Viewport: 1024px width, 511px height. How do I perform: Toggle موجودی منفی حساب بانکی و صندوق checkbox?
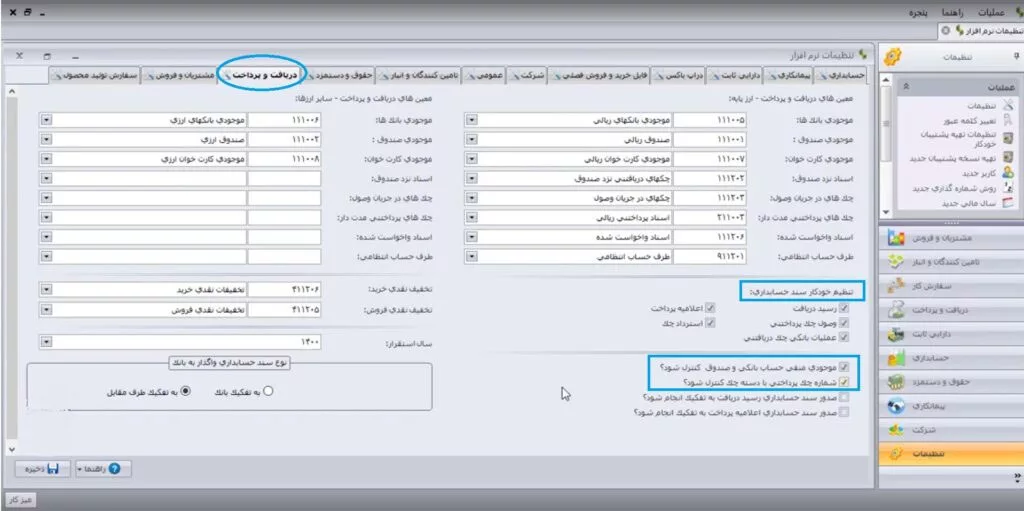pos(844,367)
